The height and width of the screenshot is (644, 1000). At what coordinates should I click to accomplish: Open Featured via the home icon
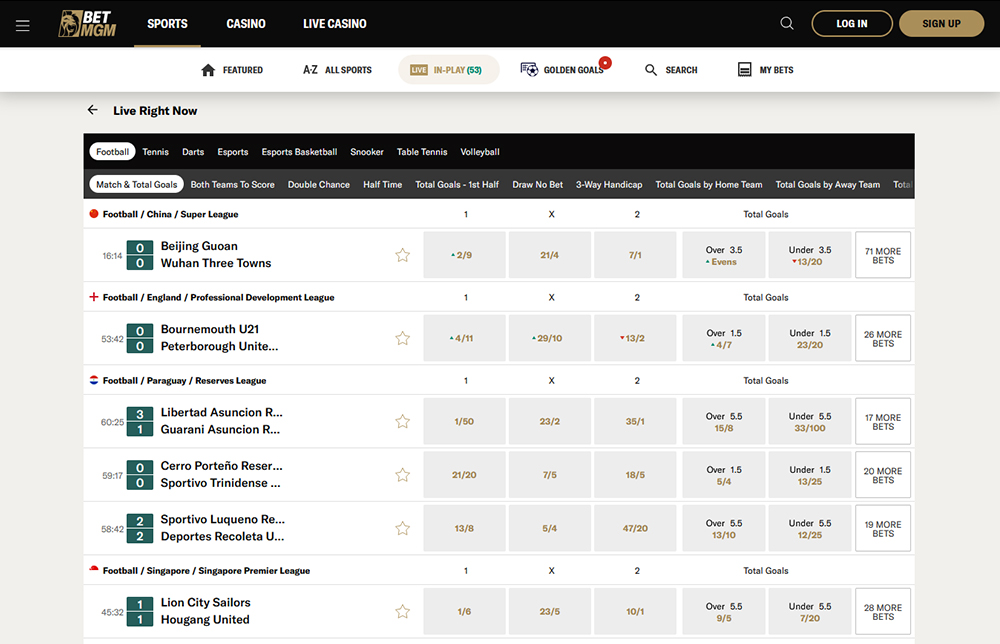click(209, 70)
